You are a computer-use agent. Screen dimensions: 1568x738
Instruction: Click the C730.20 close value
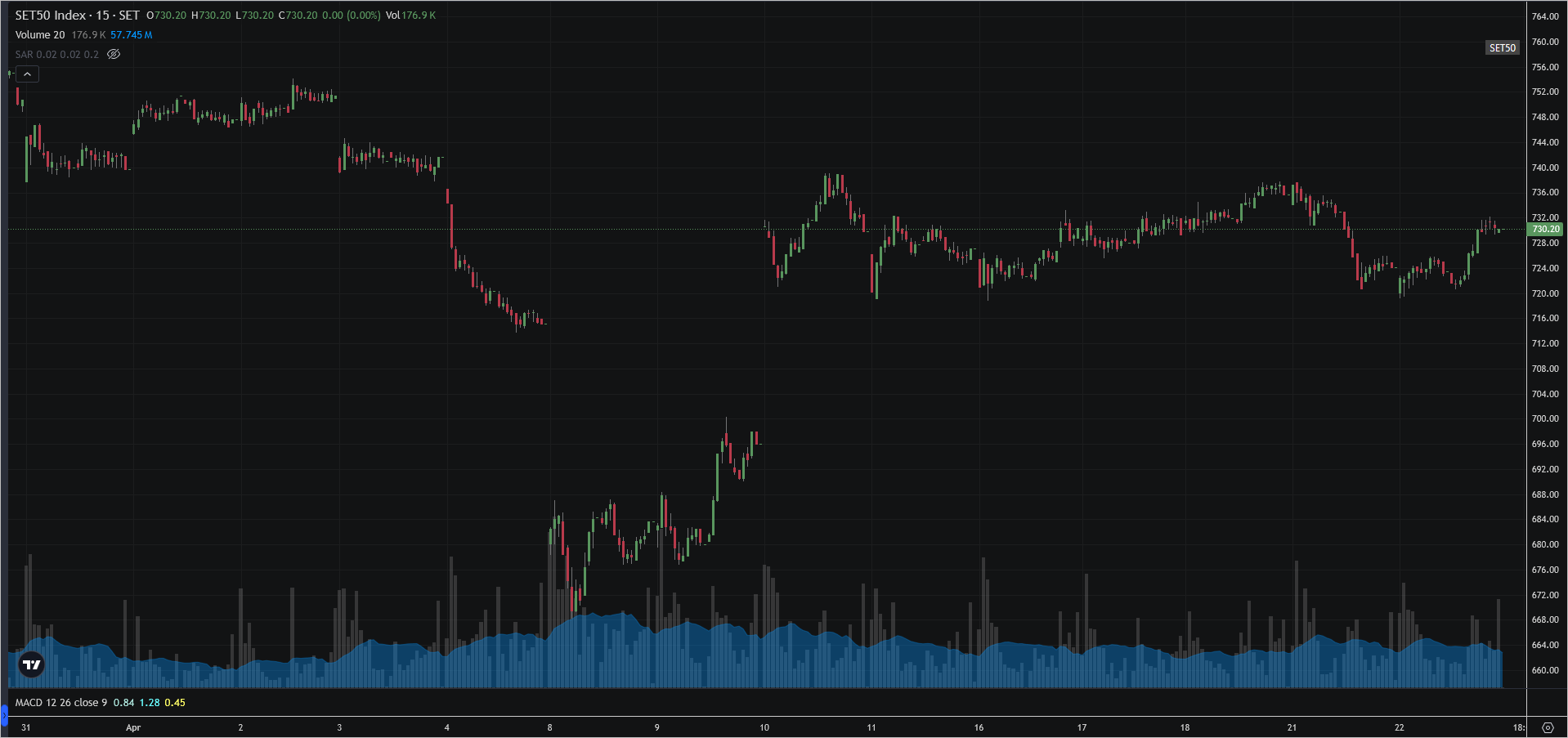298,16
